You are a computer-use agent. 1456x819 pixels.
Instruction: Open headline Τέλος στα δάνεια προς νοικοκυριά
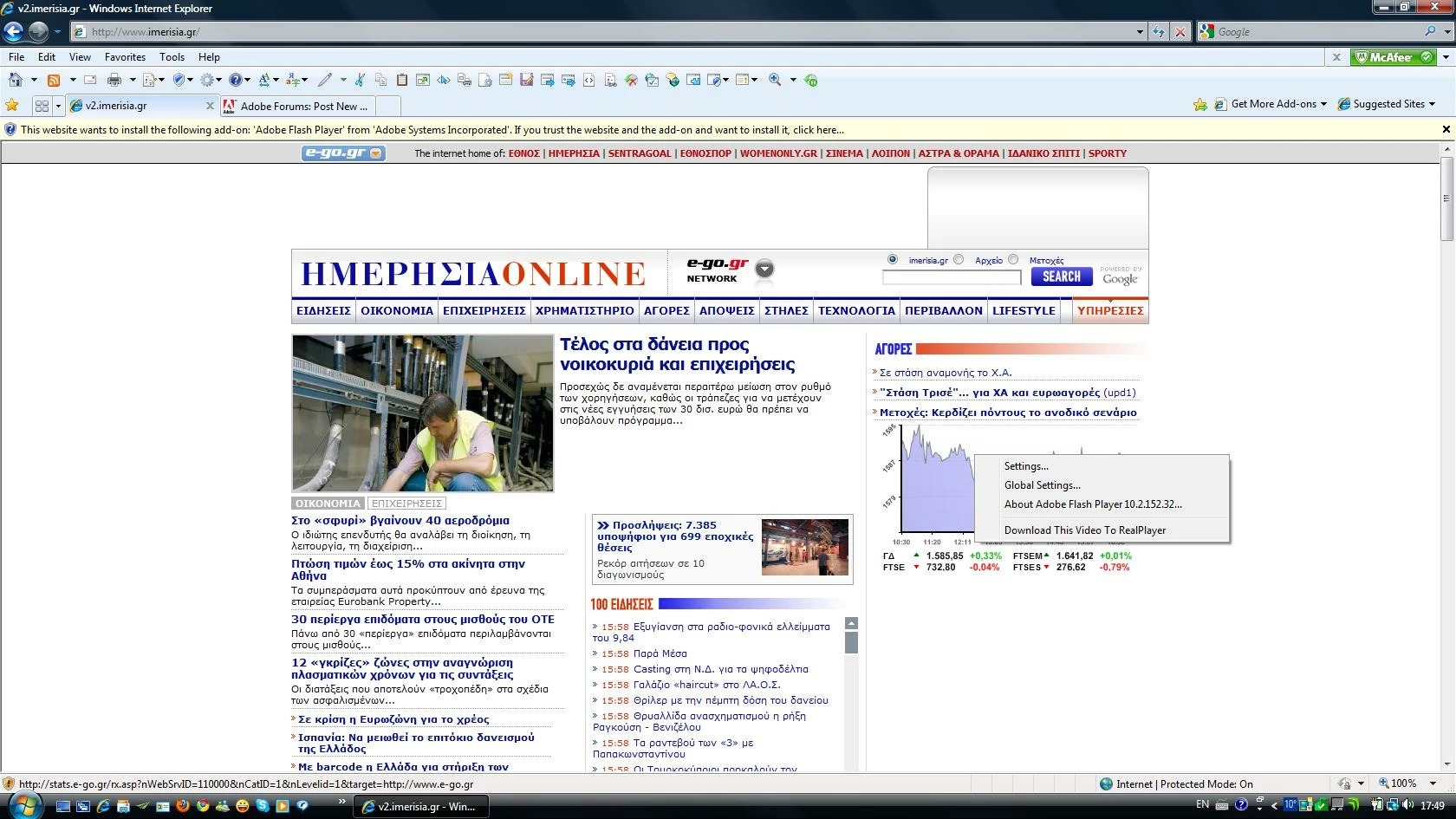pos(678,354)
